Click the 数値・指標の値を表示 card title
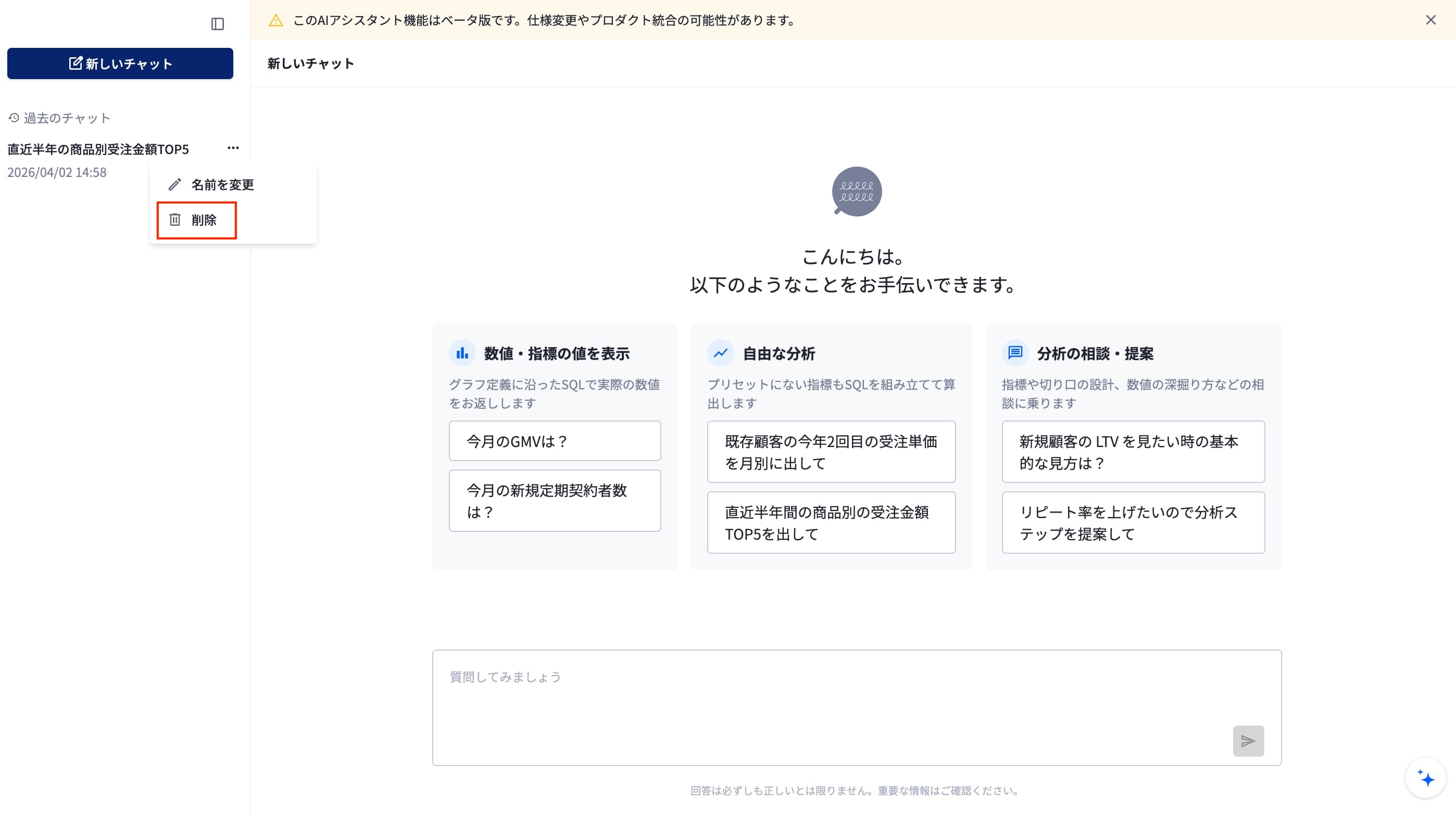 [x=557, y=353]
